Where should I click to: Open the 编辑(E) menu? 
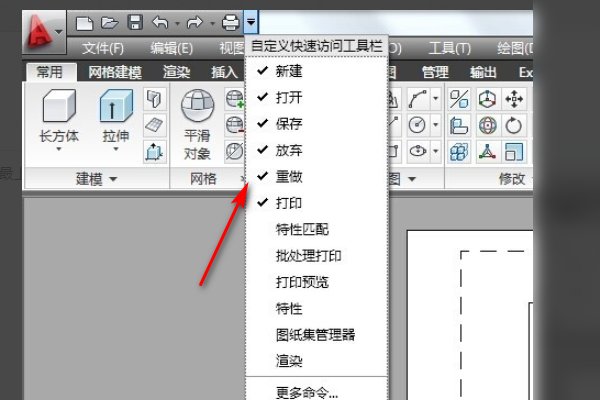point(171,48)
